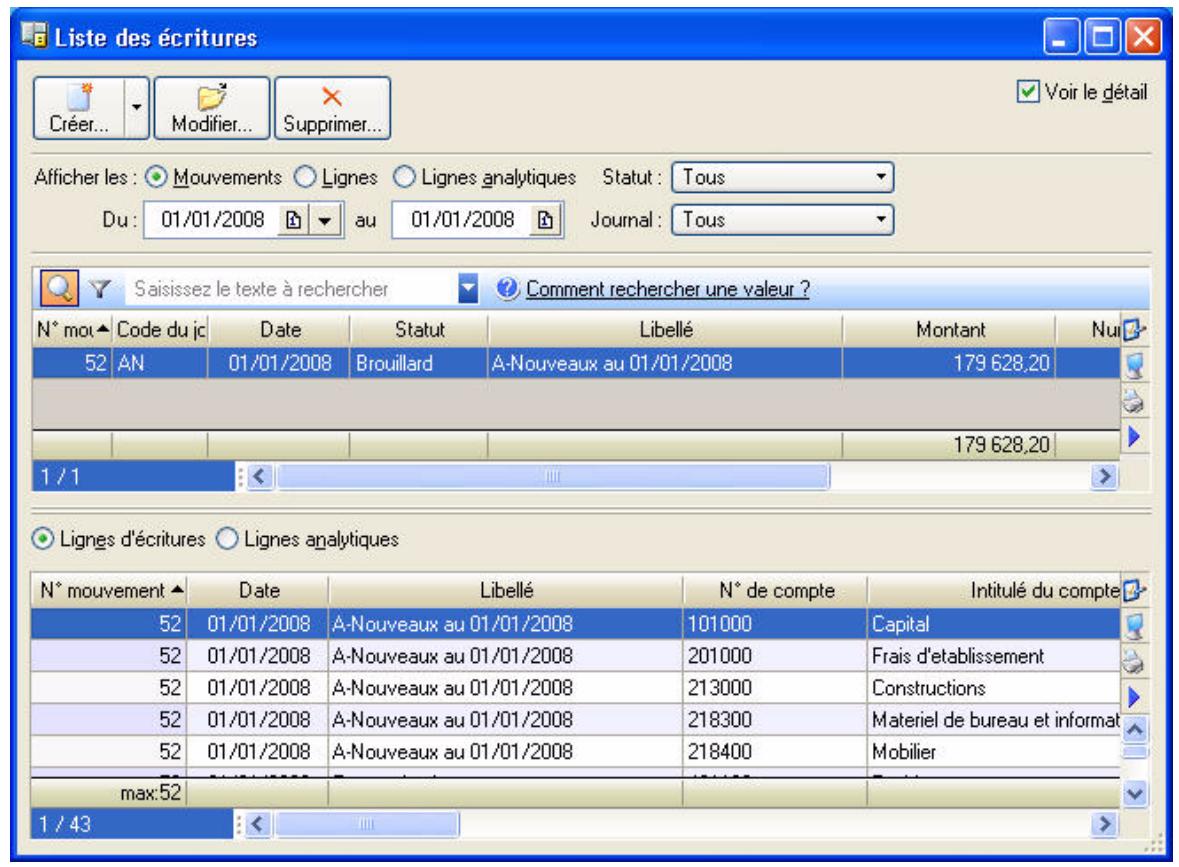1179x867 pixels.
Task: Select the Materiel de bureau et informat row
Action: [576, 720]
